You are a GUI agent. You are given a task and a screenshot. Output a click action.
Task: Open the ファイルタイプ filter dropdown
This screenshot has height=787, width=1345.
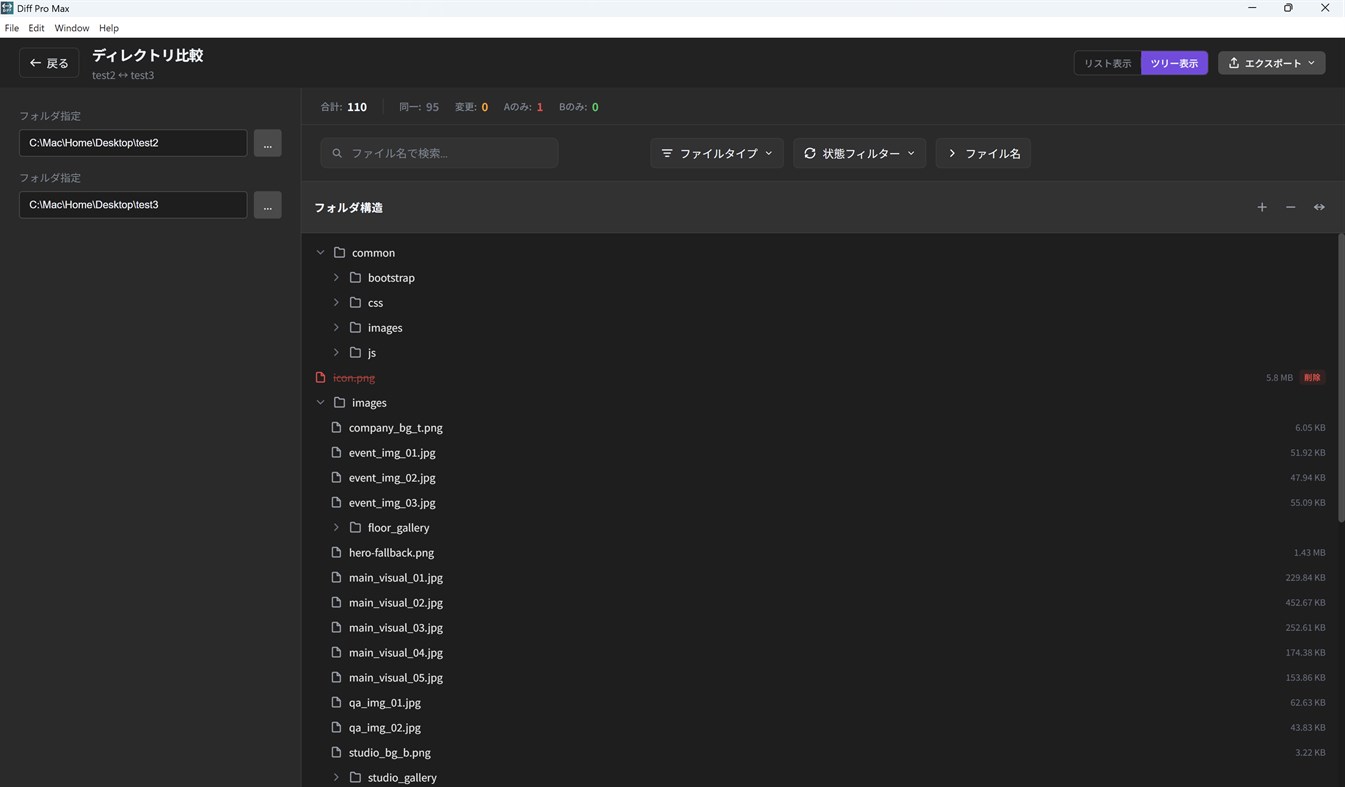tap(716, 153)
